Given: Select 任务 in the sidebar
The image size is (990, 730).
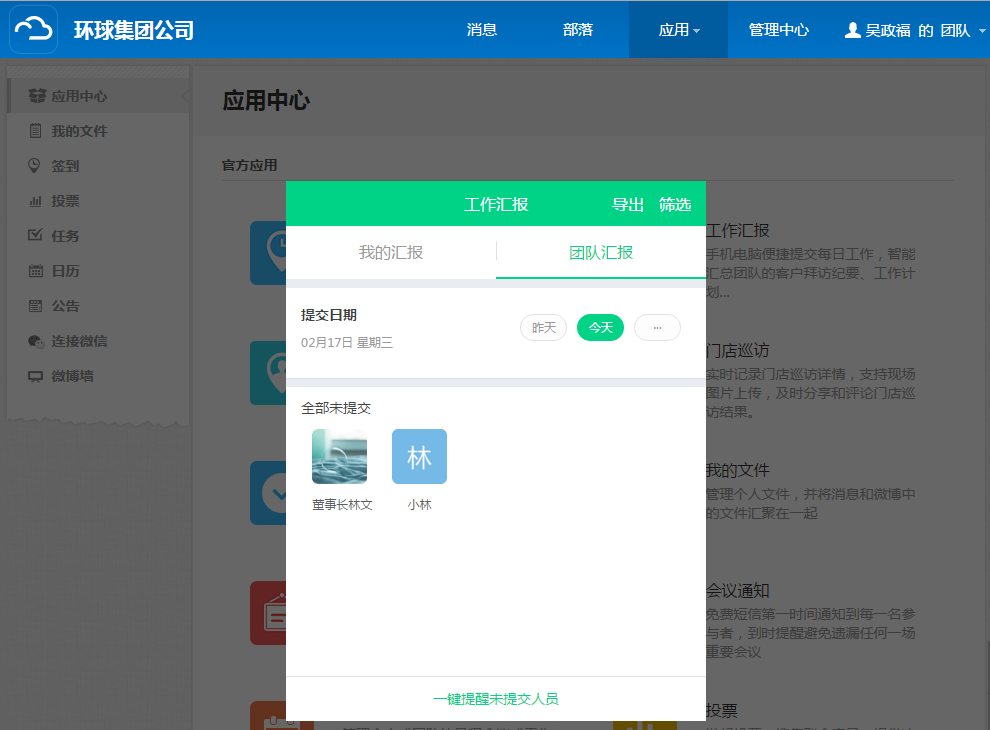Looking at the screenshot, I should tap(65, 236).
